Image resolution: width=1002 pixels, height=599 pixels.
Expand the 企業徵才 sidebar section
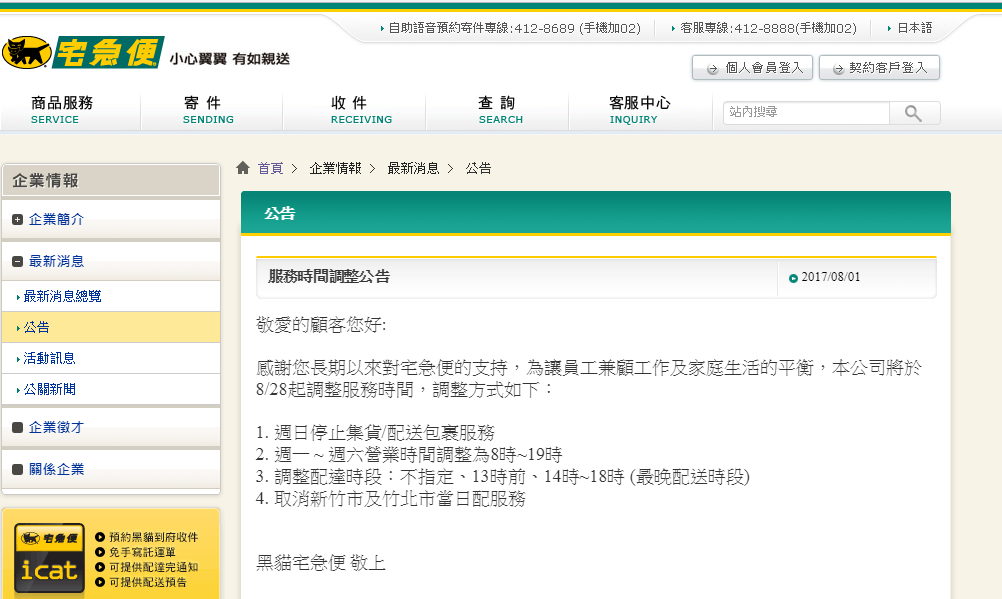(55, 428)
